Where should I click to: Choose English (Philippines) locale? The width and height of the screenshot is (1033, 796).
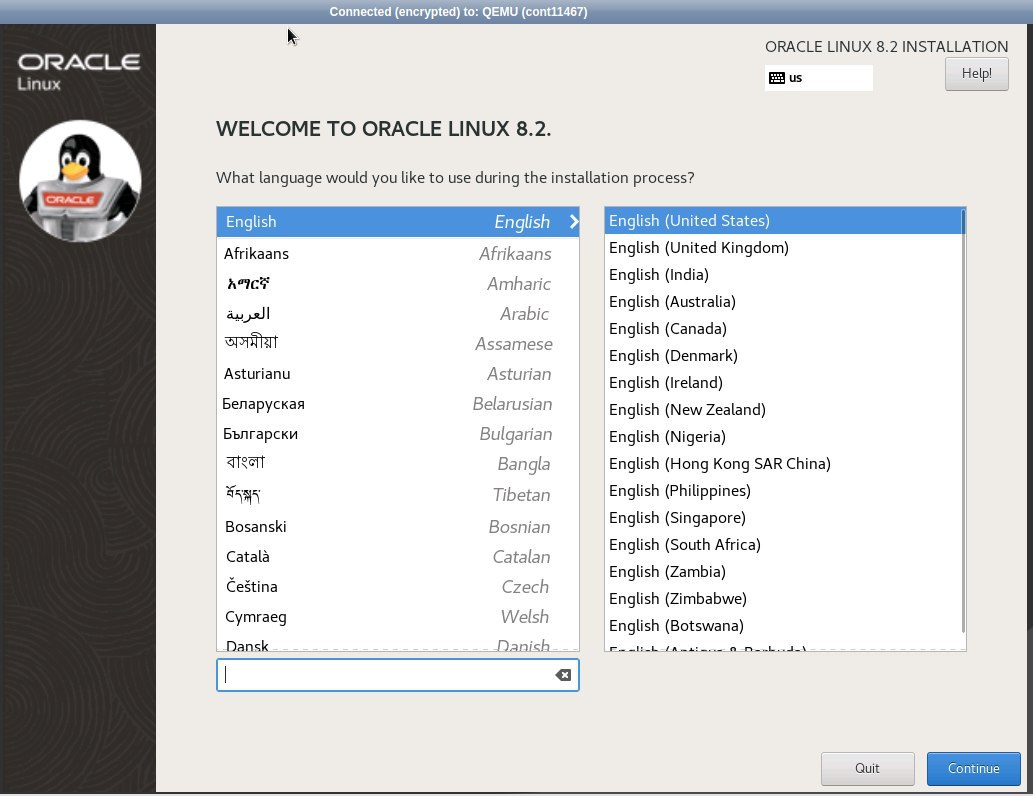(x=783, y=491)
